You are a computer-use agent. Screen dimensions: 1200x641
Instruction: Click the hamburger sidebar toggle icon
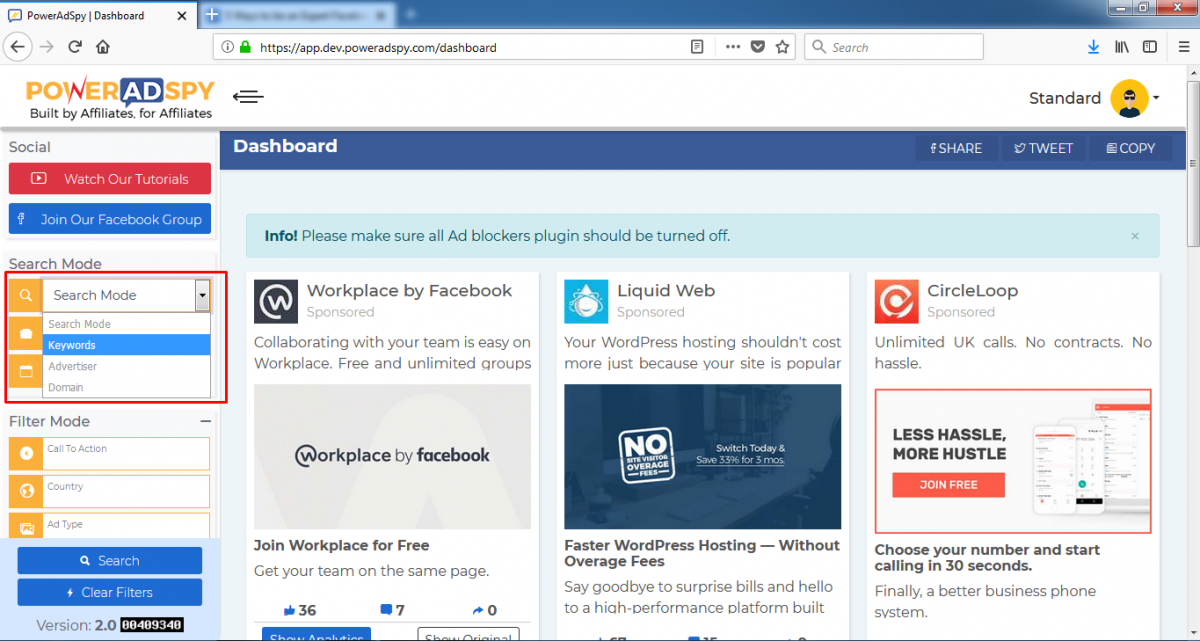tap(248, 96)
